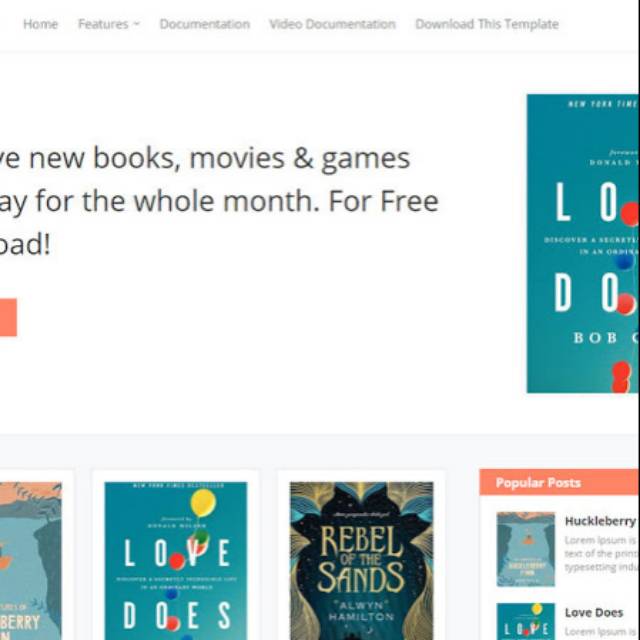Expand the Features dropdown arrow
This screenshot has width=640, height=640.
click(x=137, y=24)
